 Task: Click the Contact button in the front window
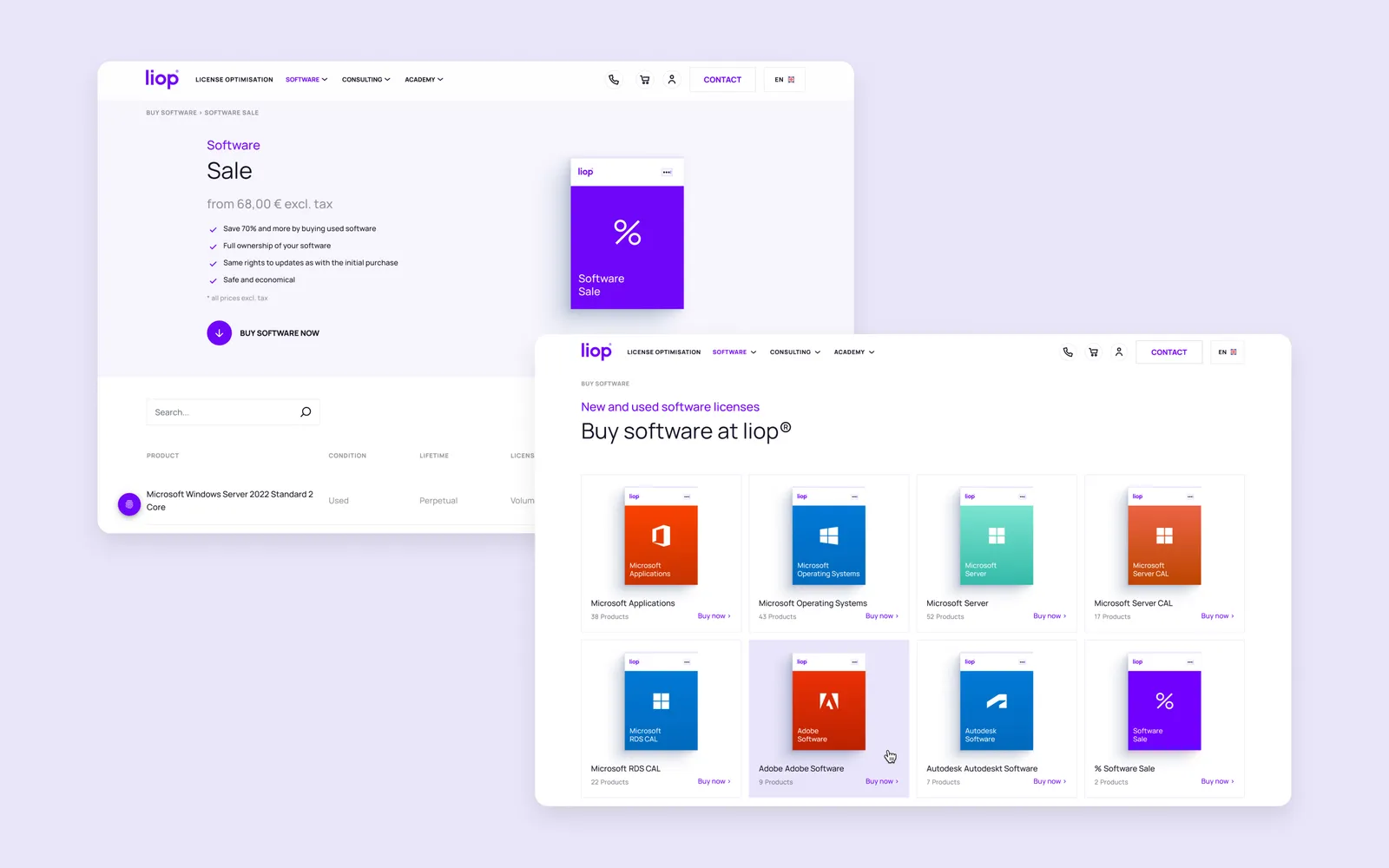point(1168,352)
